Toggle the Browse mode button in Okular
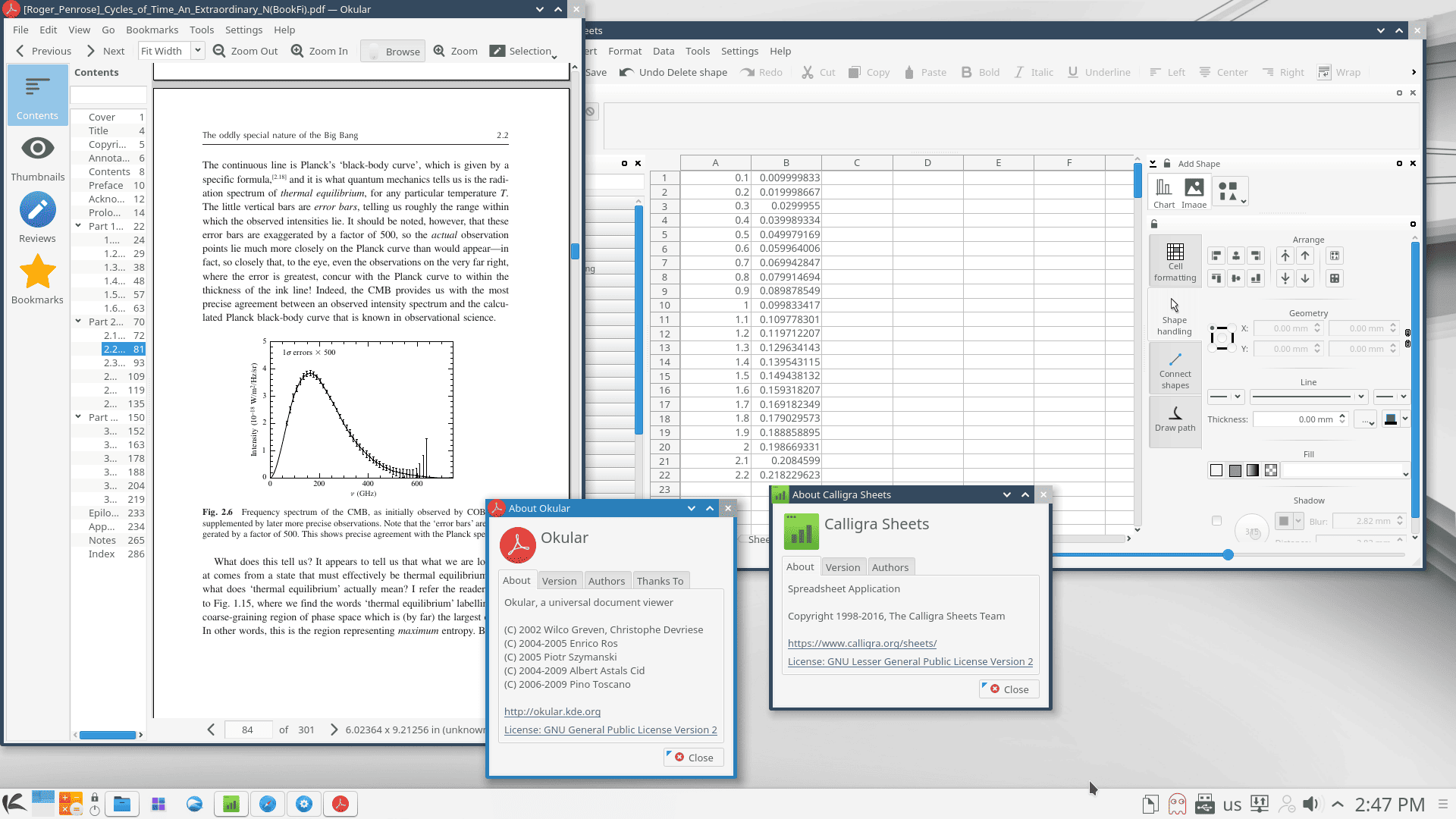The width and height of the screenshot is (1456, 819). click(393, 51)
